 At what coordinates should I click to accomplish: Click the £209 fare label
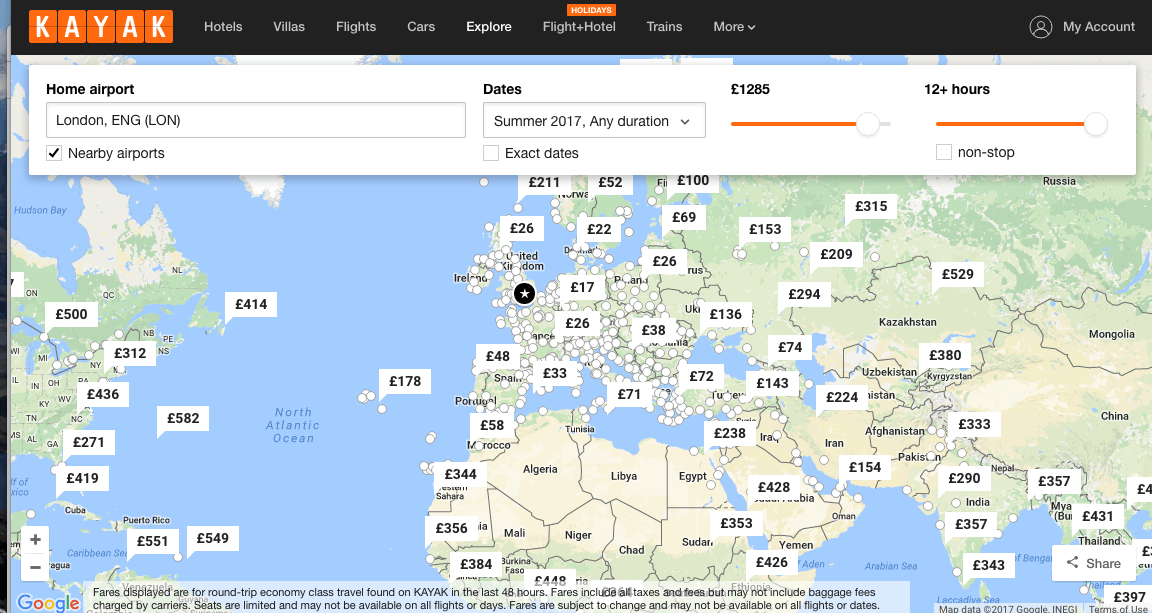tap(836, 254)
